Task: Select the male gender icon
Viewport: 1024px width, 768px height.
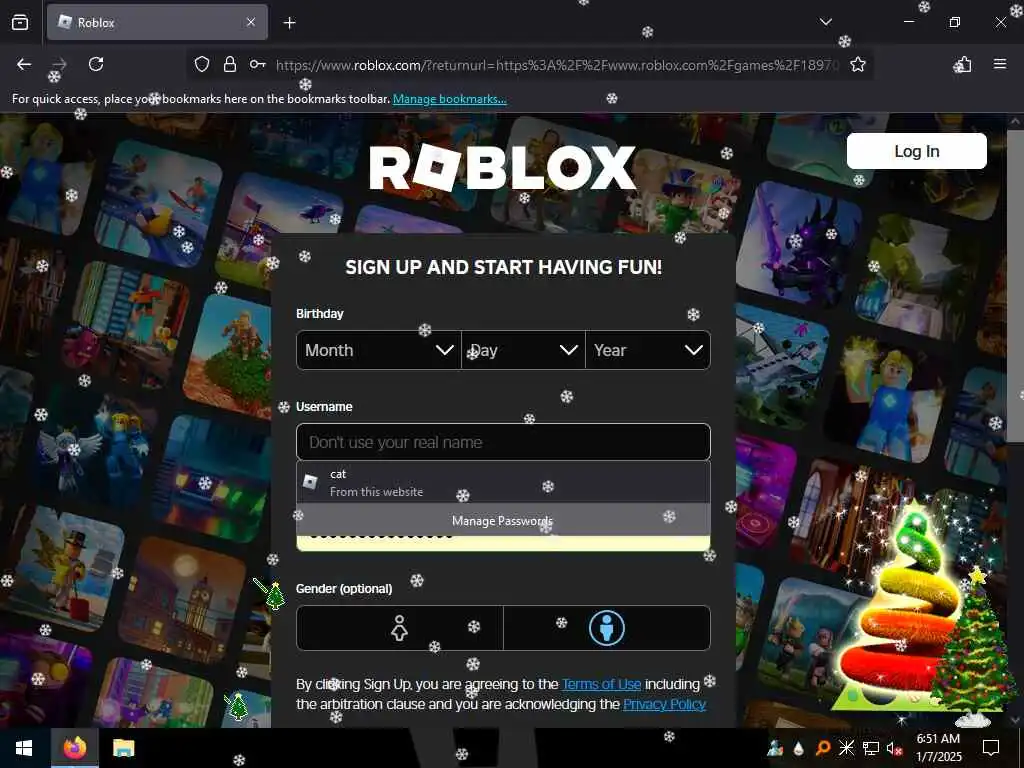Action: [607, 628]
